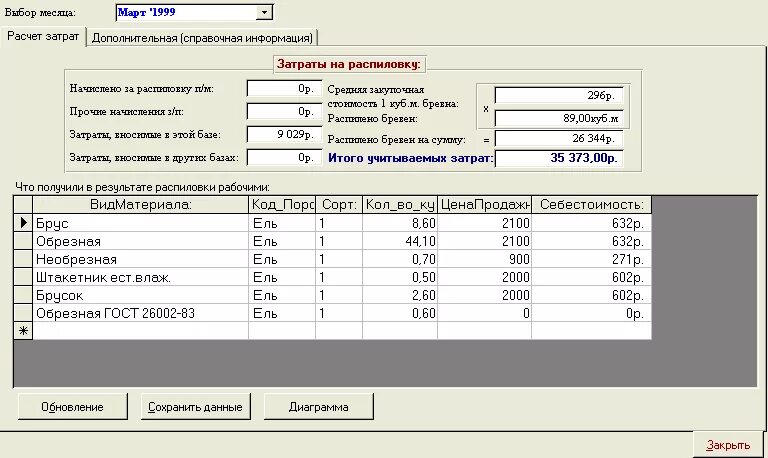Switch to the Расчет затрат tab

click(x=43, y=37)
